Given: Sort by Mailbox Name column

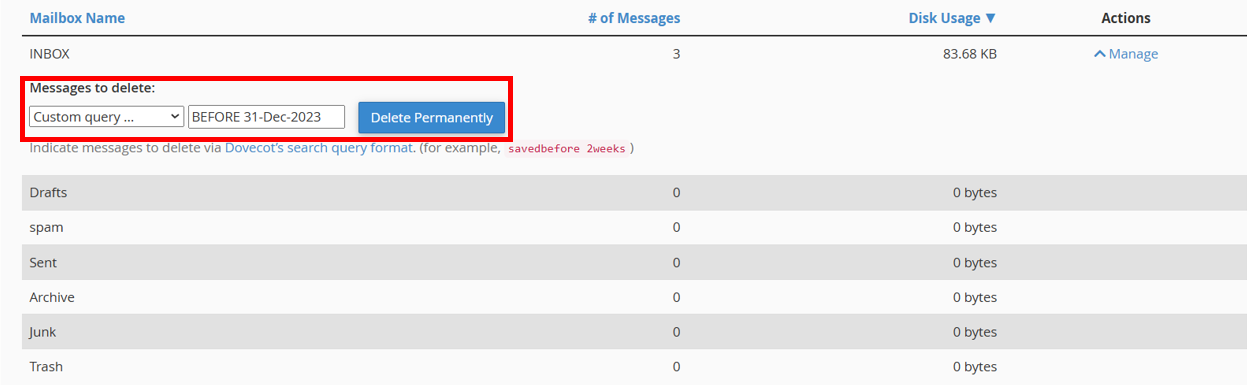Looking at the screenshot, I should (77, 18).
